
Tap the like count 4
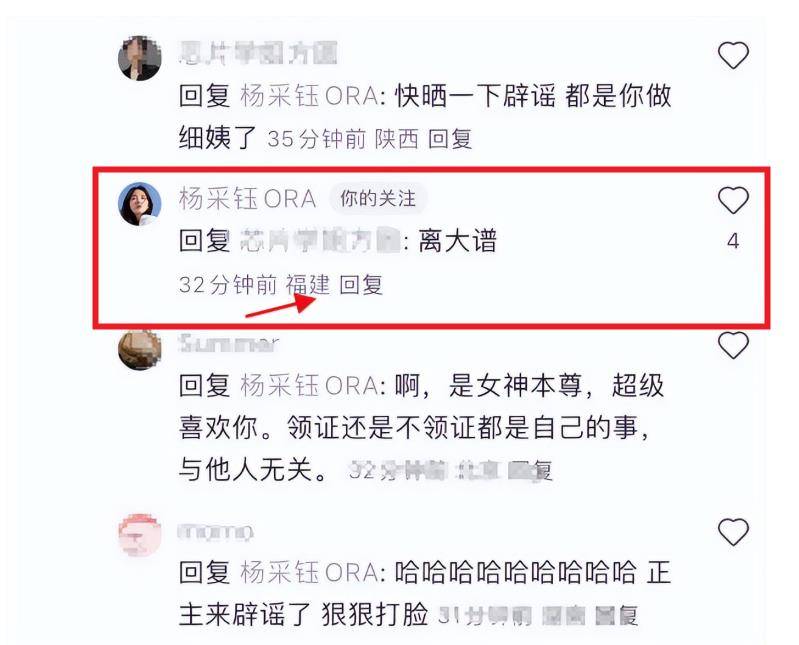[733, 240]
